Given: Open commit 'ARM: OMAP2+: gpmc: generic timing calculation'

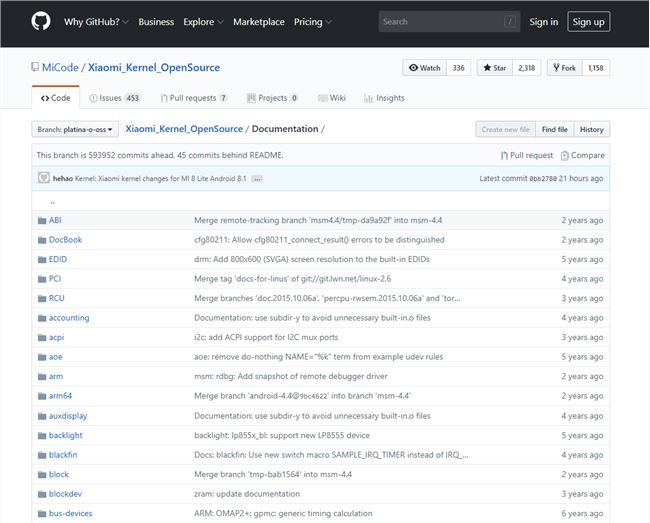Looking at the screenshot, I should click(283, 513).
